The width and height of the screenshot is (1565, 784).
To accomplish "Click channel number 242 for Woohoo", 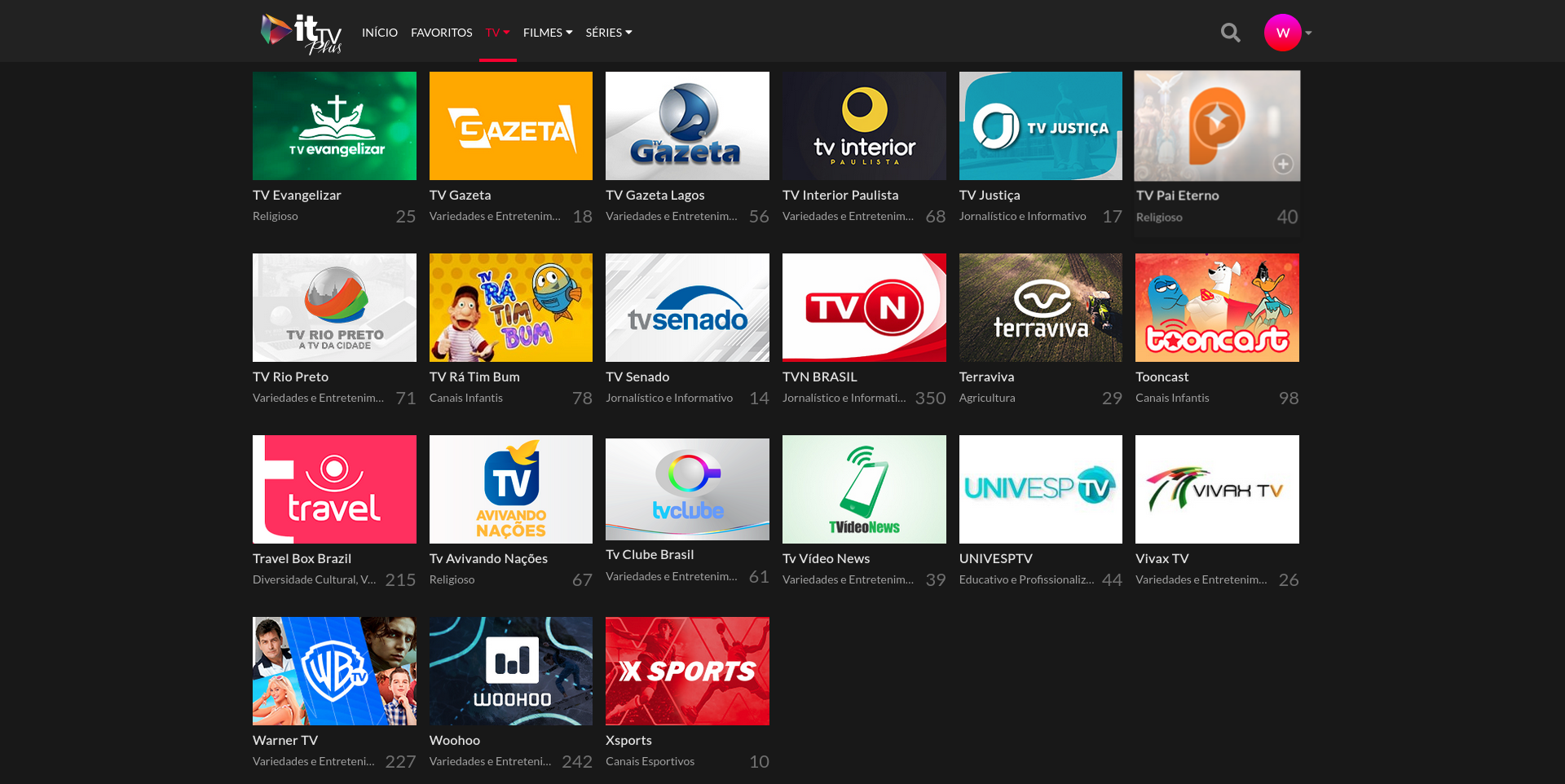I will coord(577,762).
